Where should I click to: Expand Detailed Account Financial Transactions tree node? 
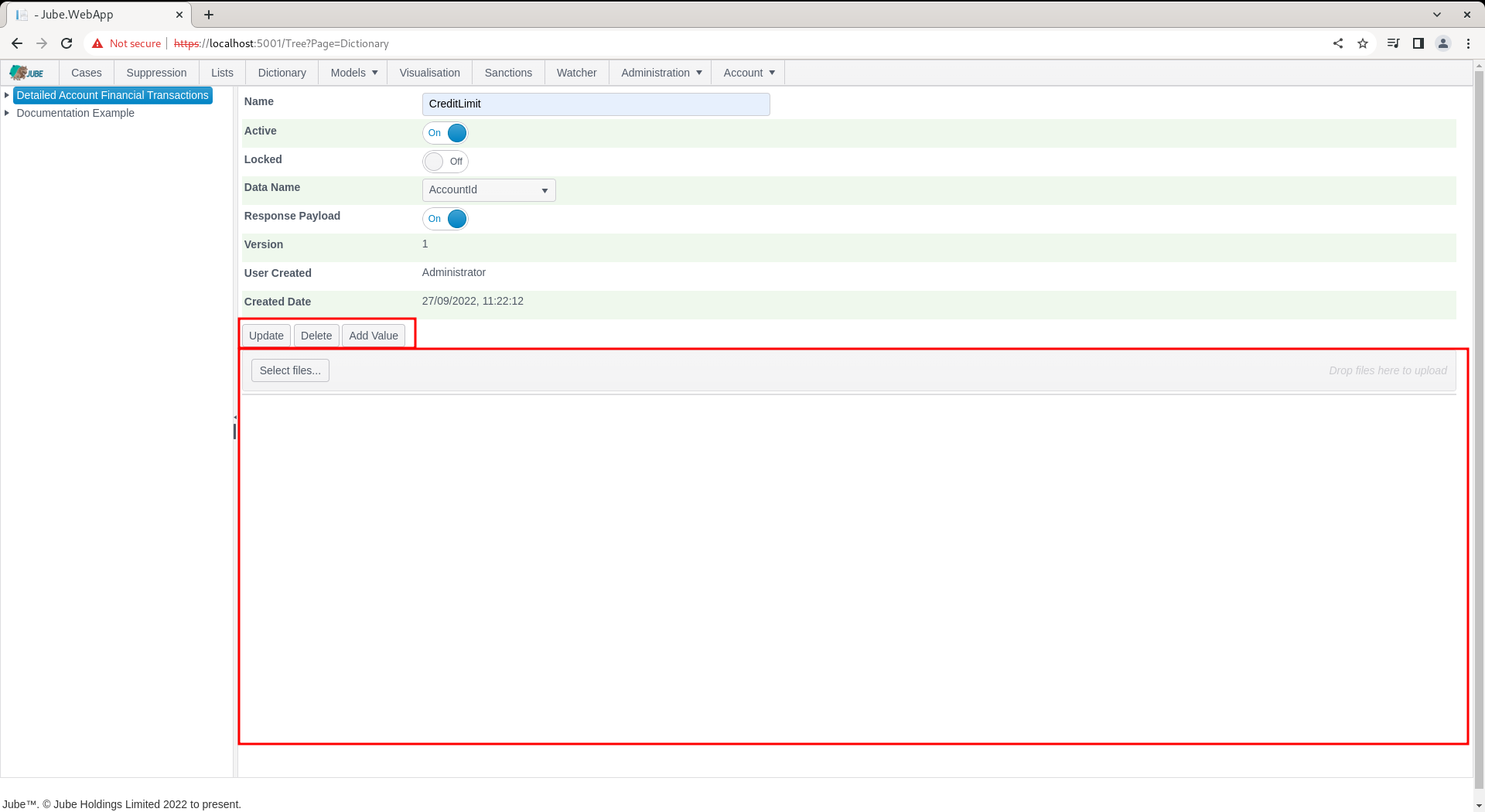(x=7, y=95)
